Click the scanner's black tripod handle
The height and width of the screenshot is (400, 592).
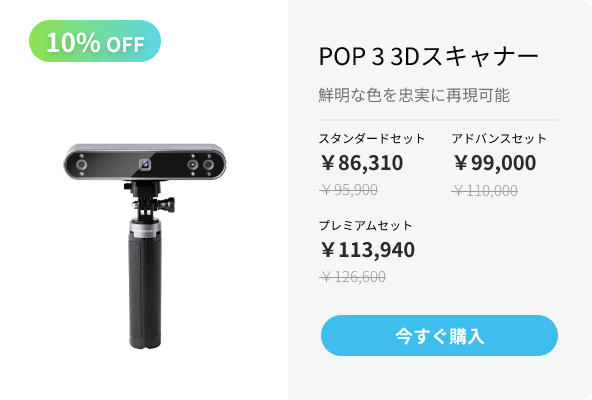pyautogui.click(x=145, y=289)
